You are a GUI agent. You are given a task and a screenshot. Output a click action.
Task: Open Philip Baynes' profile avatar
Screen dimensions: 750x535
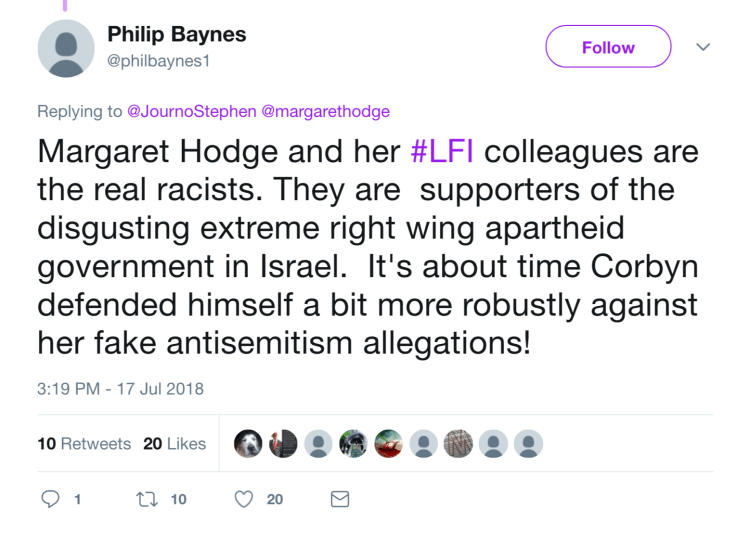click(66, 48)
